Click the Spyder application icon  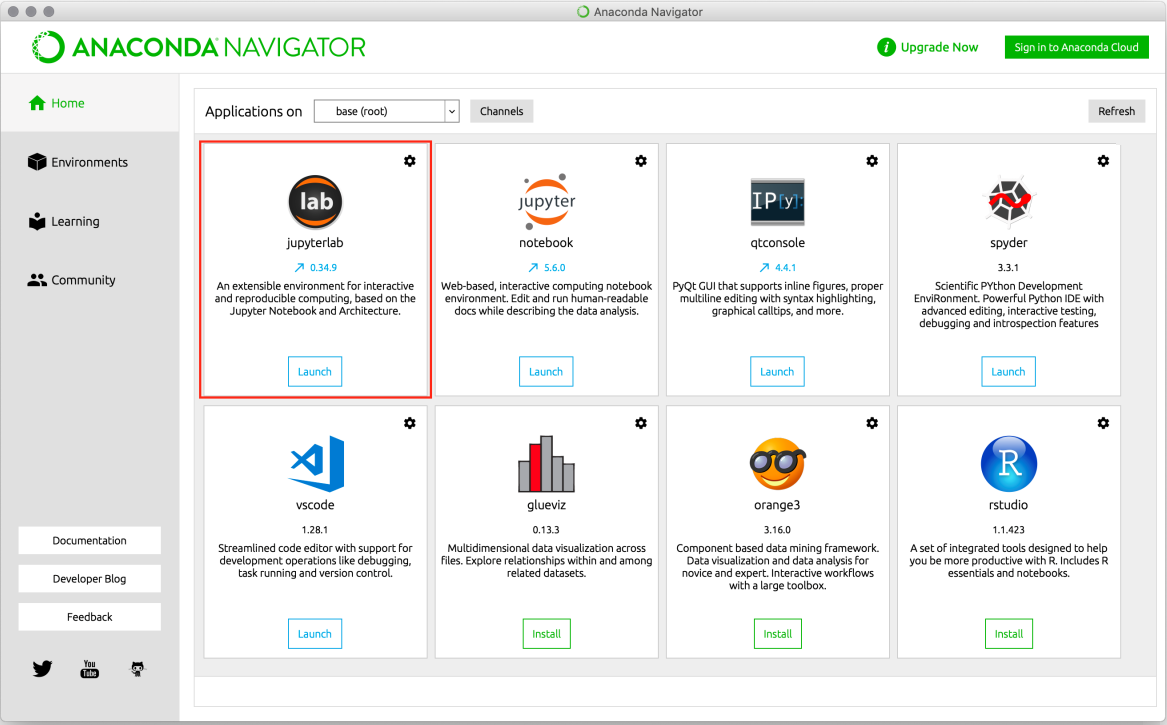click(1008, 202)
